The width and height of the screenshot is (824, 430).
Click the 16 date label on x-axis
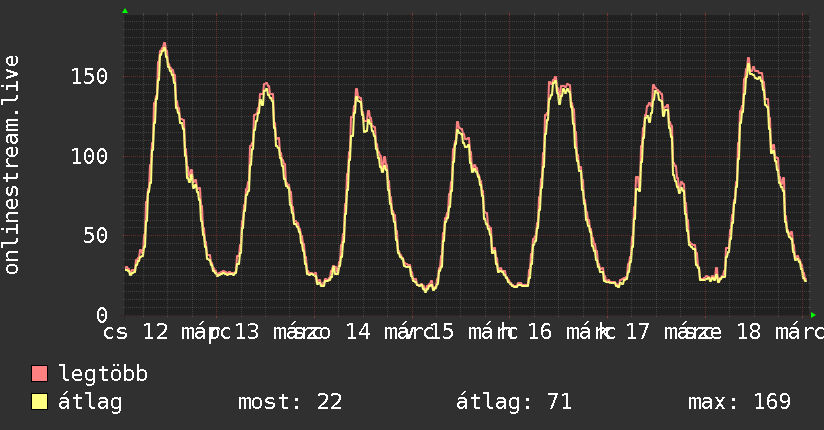click(x=540, y=332)
